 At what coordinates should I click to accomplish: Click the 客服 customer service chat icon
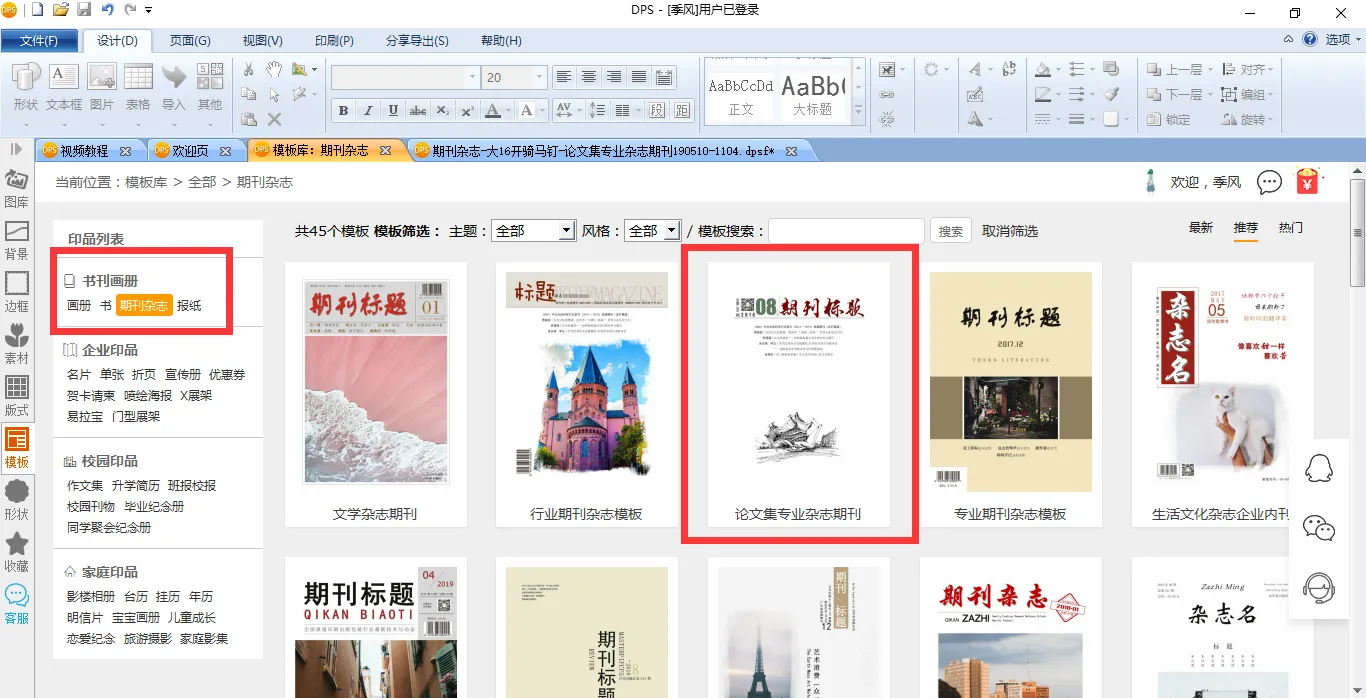(x=17, y=604)
